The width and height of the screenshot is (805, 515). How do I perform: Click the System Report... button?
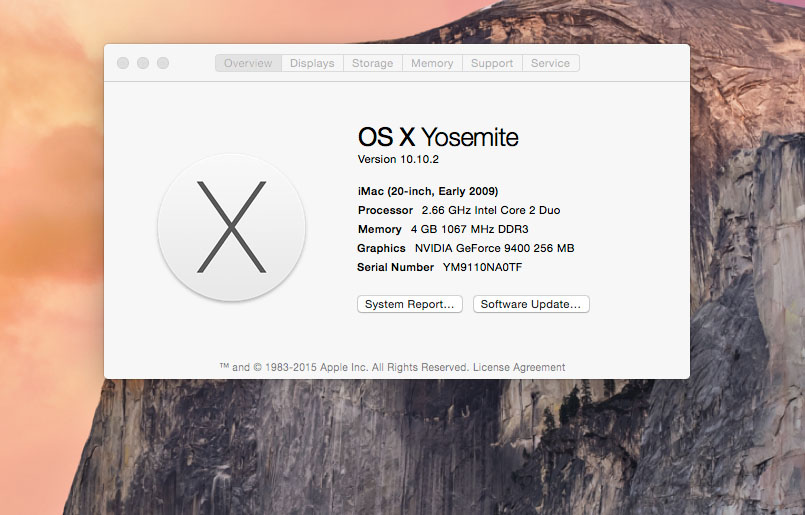click(x=409, y=304)
